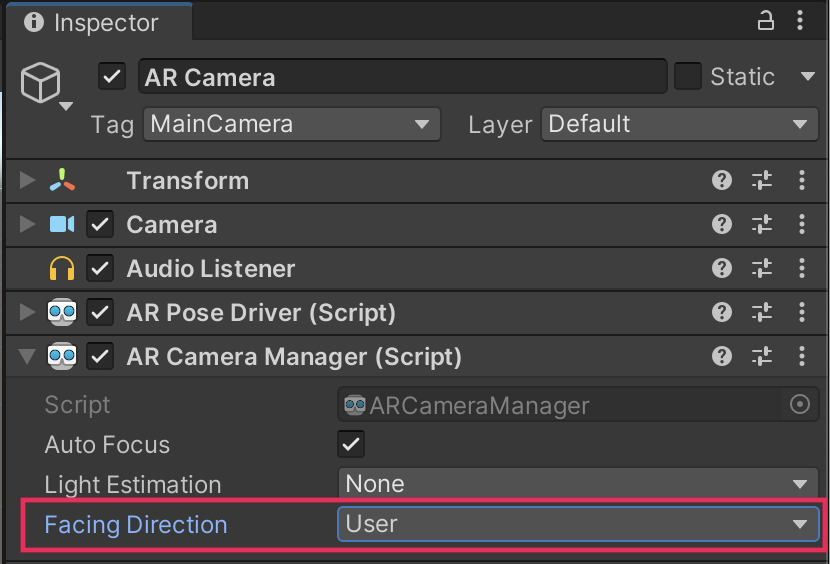Open the Facing Direction dropdown
Screen dimensions: 830x564
tap(578, 524)
